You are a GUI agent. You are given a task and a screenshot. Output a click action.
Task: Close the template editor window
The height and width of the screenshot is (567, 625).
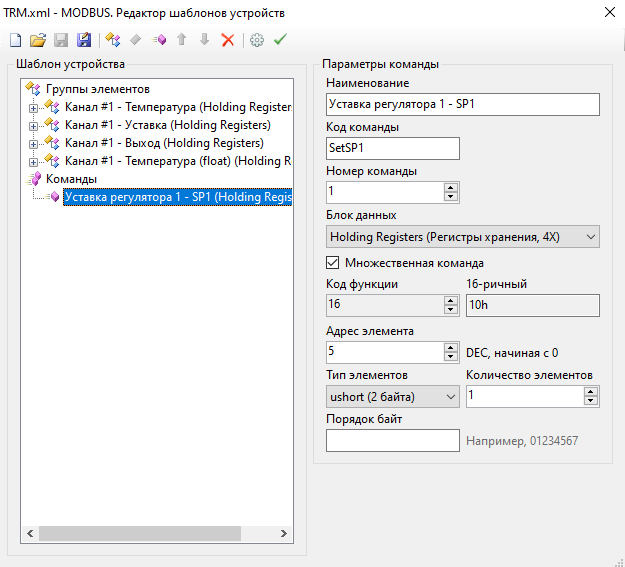click(x=609, y=12)
